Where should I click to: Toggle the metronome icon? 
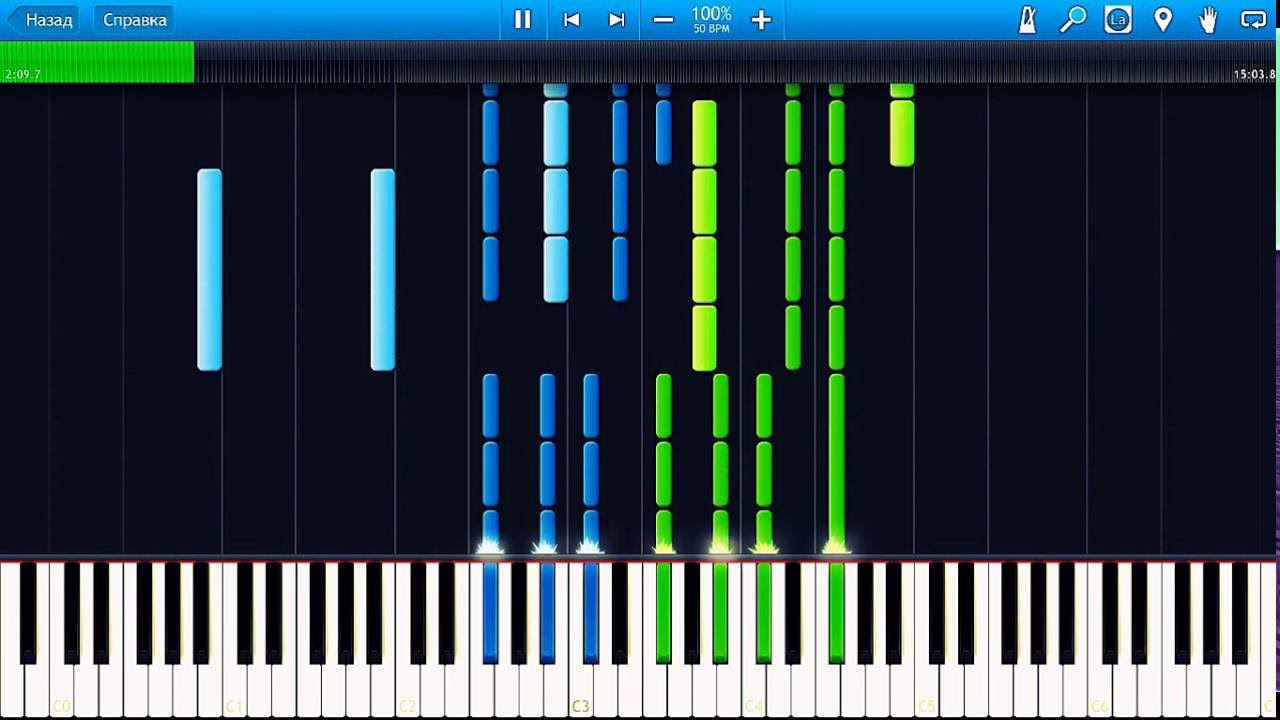point(1027,19)
